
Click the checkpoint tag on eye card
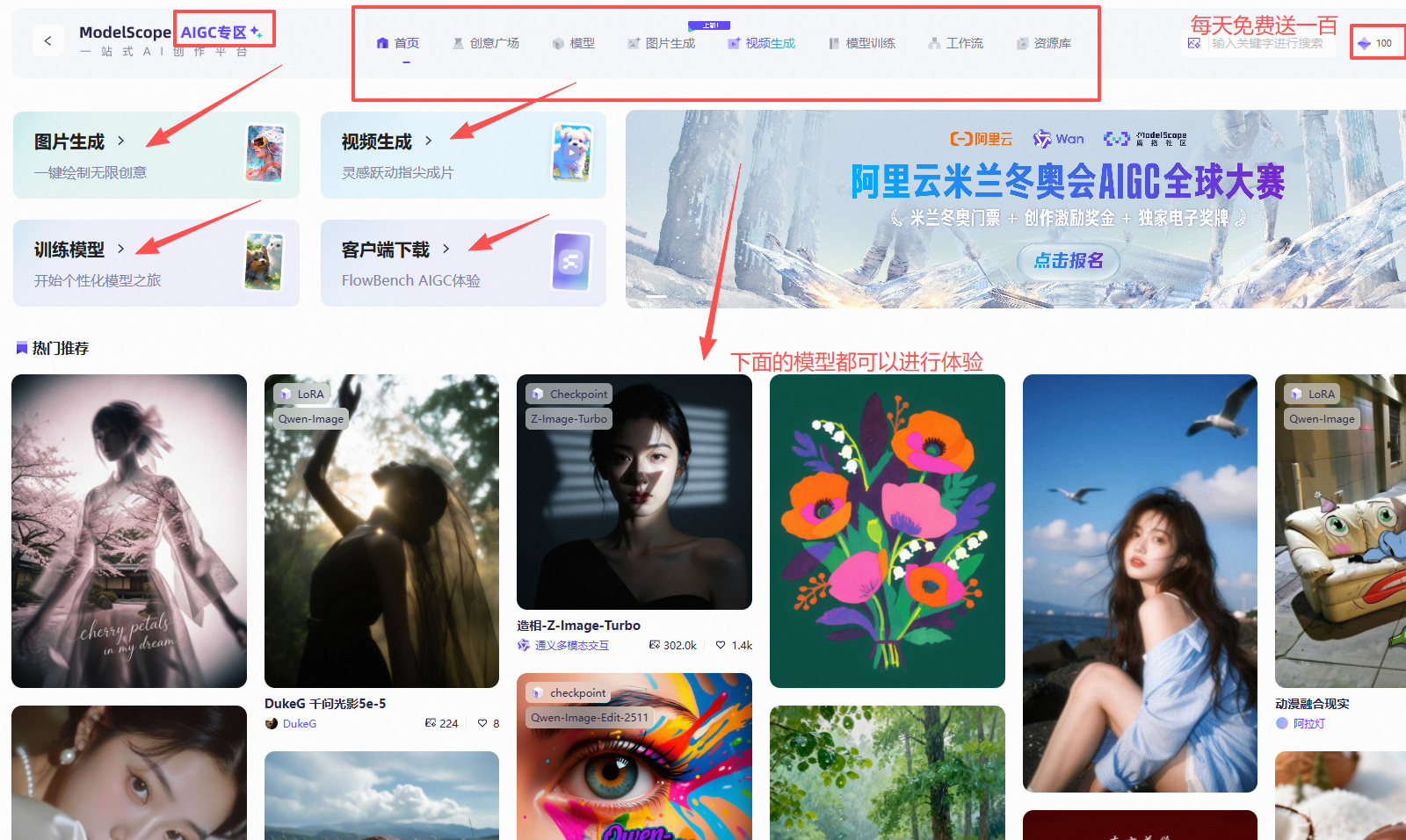[569, 693]
